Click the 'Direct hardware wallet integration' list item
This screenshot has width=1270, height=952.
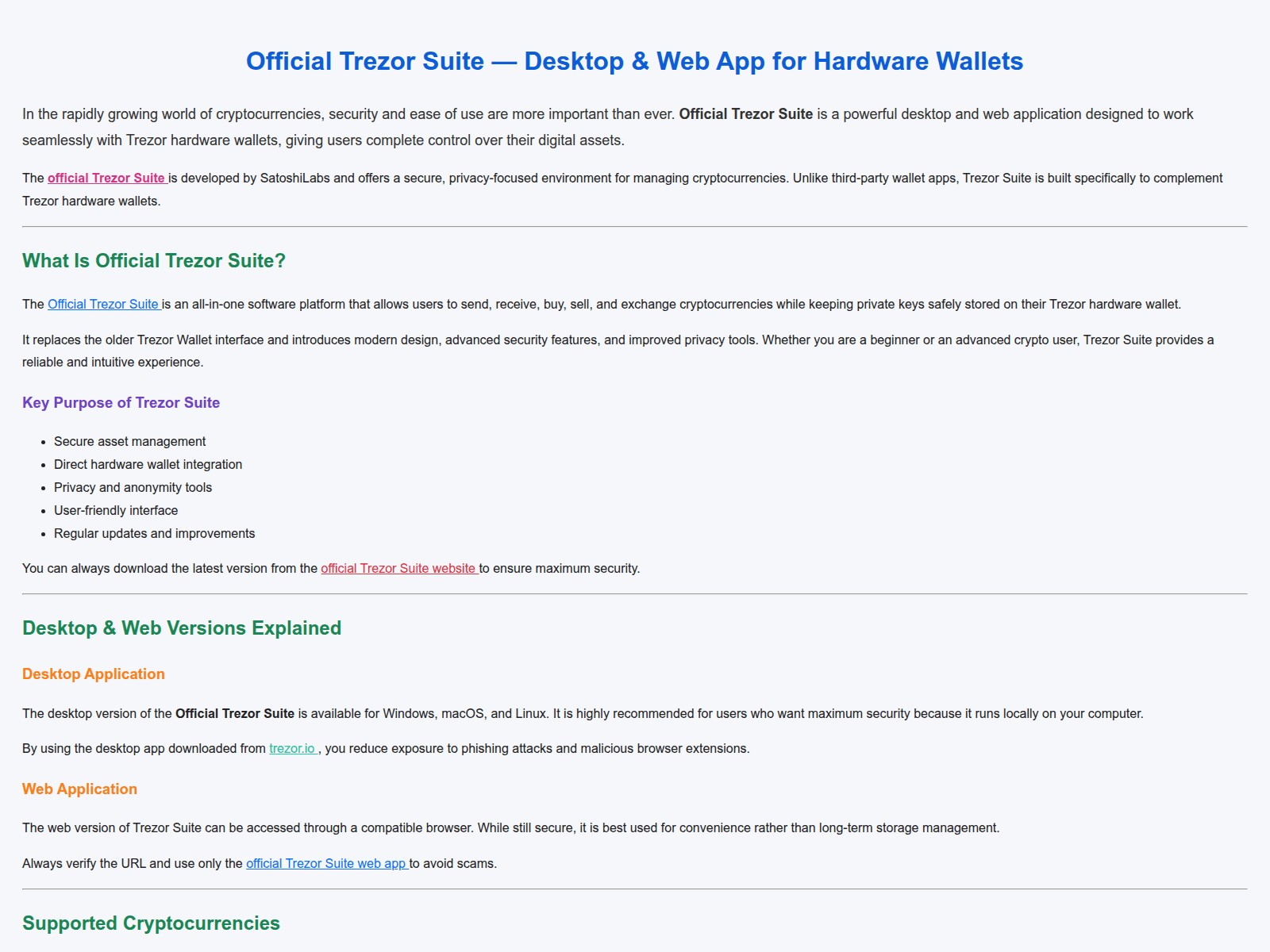[148, 465]
